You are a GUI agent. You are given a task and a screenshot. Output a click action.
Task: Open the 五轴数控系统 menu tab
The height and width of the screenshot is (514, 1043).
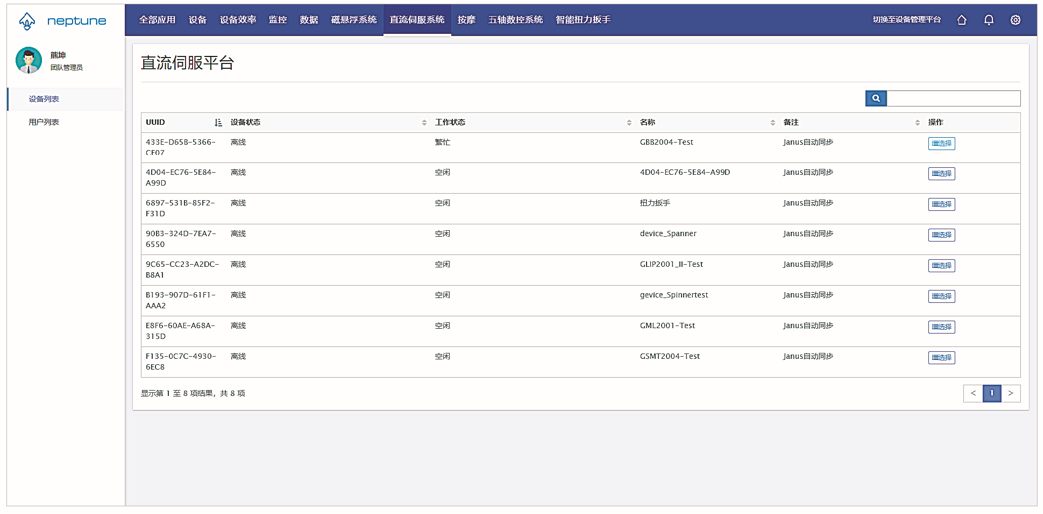tap(516, 20)
